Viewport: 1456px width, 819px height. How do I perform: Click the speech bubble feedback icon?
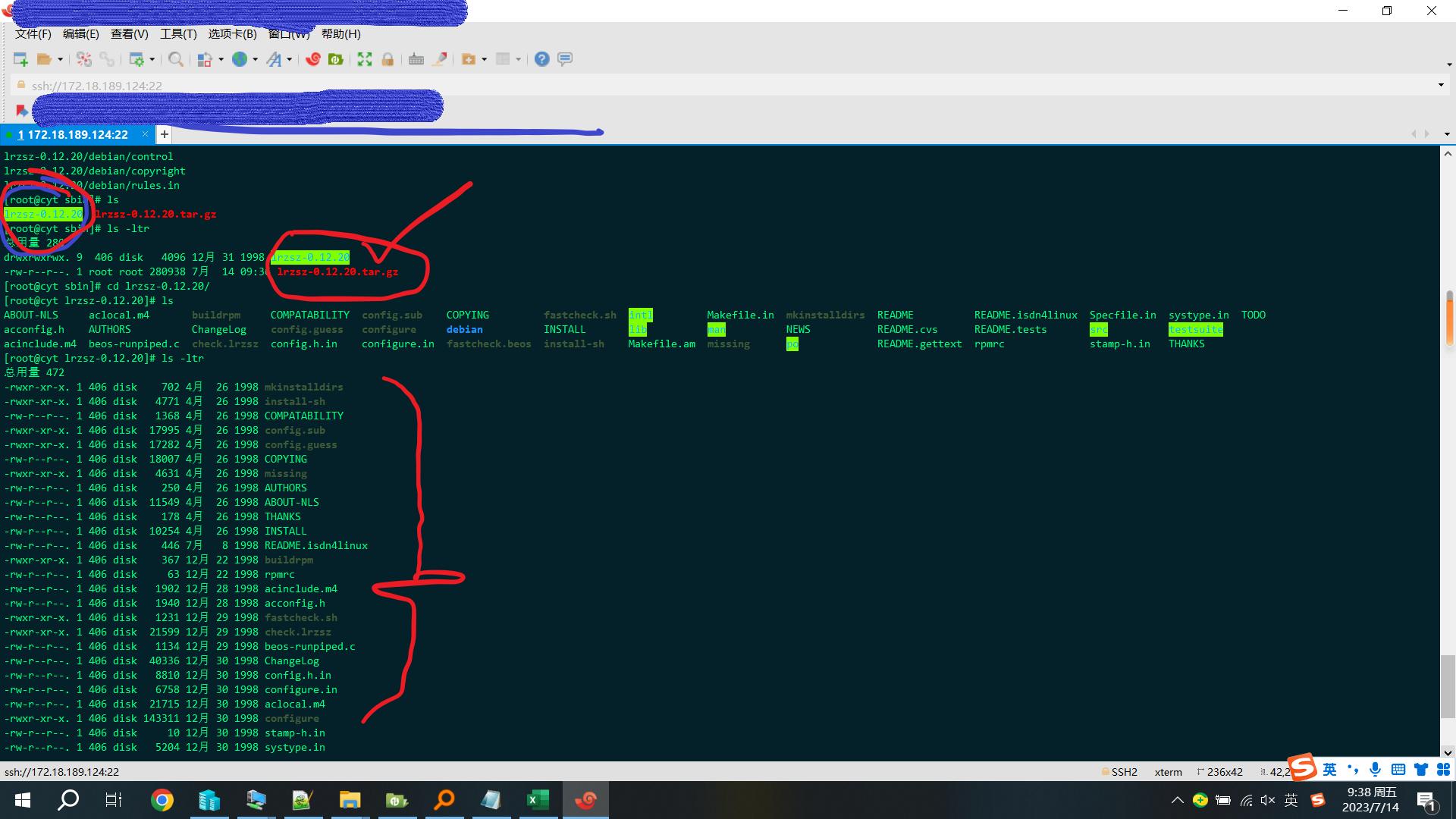[565, 59]
